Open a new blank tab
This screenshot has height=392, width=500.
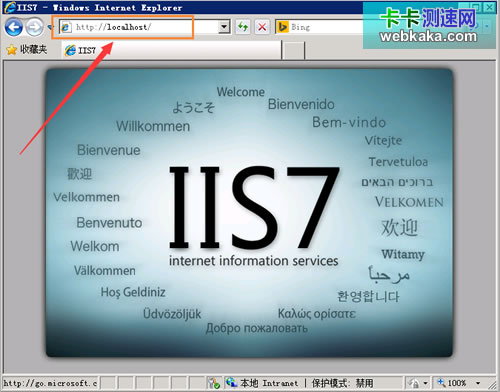pos(293,51)
